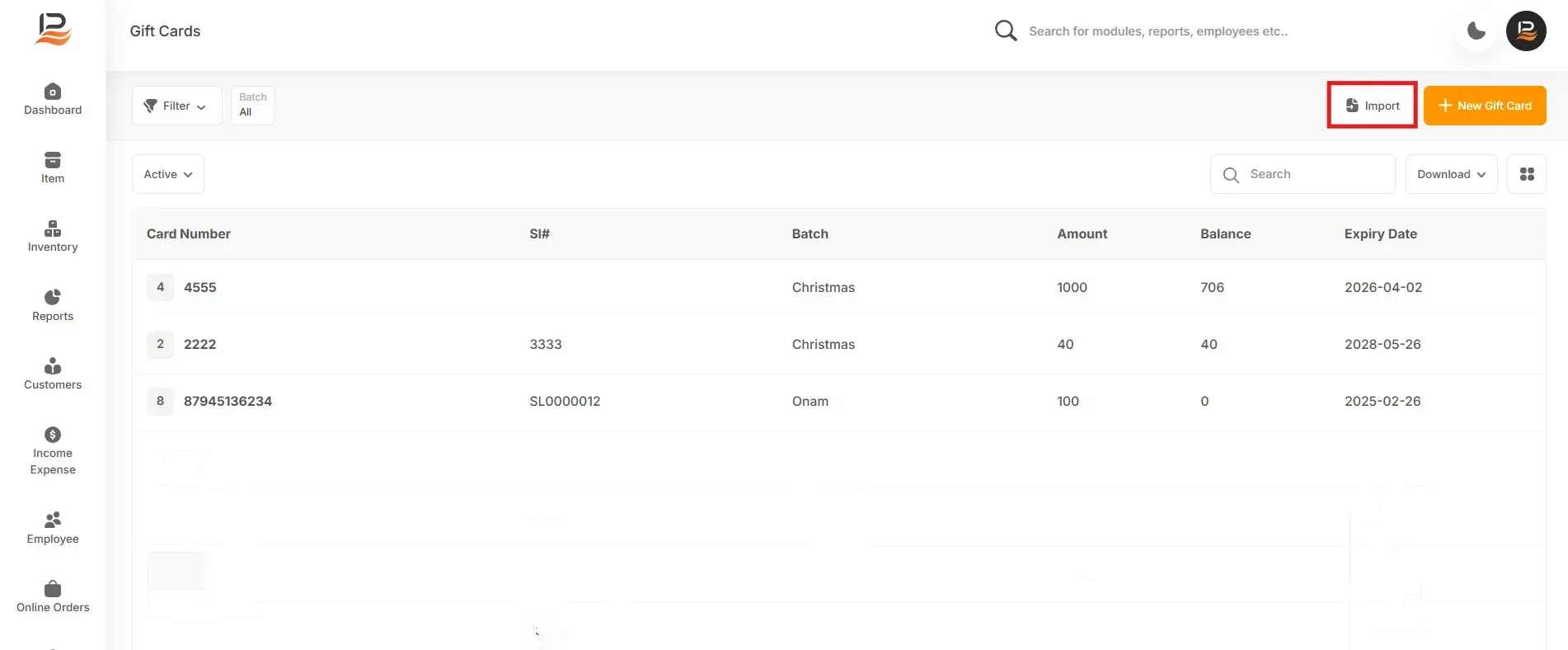The height and width of the screenshot is (650, 1568).
Task: Expand the Filter dropdown
Action: (x=176, y=106)
